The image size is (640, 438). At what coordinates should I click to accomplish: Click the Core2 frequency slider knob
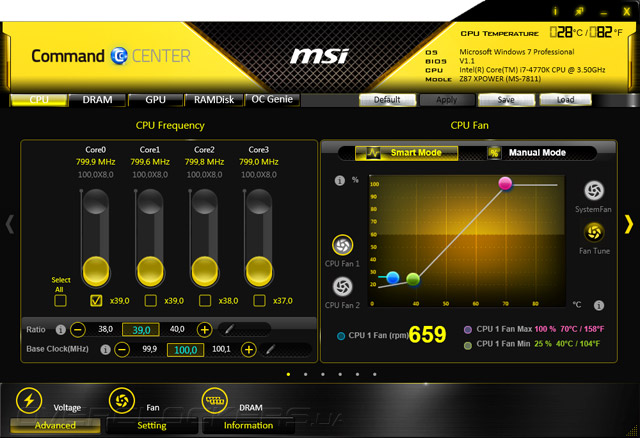click(205, 271)
